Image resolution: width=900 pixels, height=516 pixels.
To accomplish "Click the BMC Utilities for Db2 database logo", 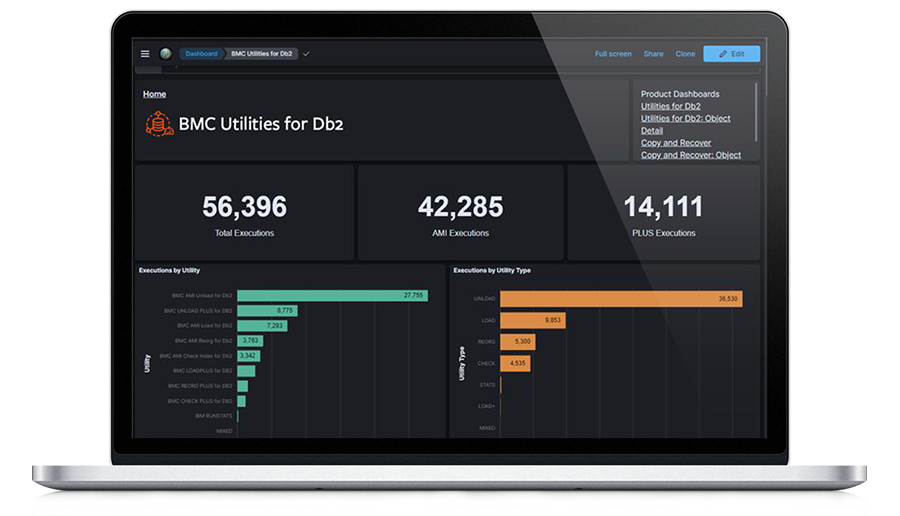I will pyautogui.click(x=159, y=124).
